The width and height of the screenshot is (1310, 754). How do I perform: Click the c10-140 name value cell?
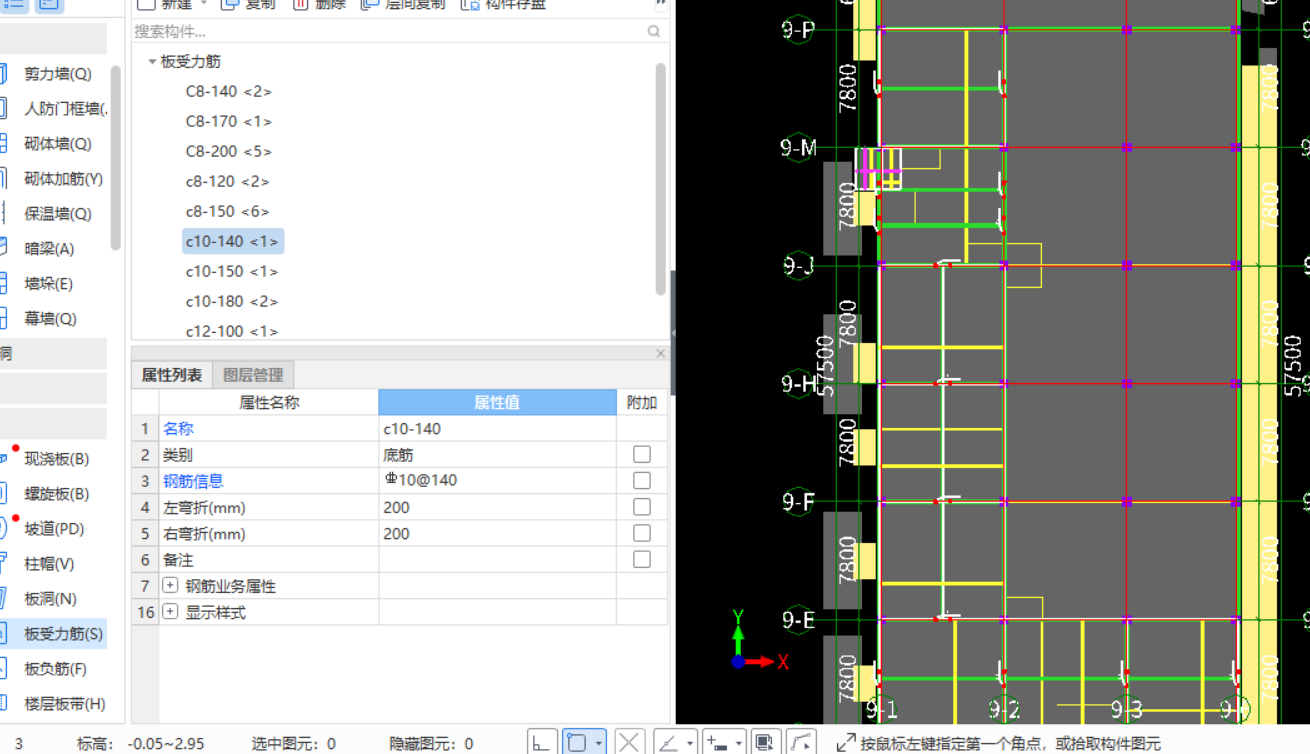pos(497,429)
